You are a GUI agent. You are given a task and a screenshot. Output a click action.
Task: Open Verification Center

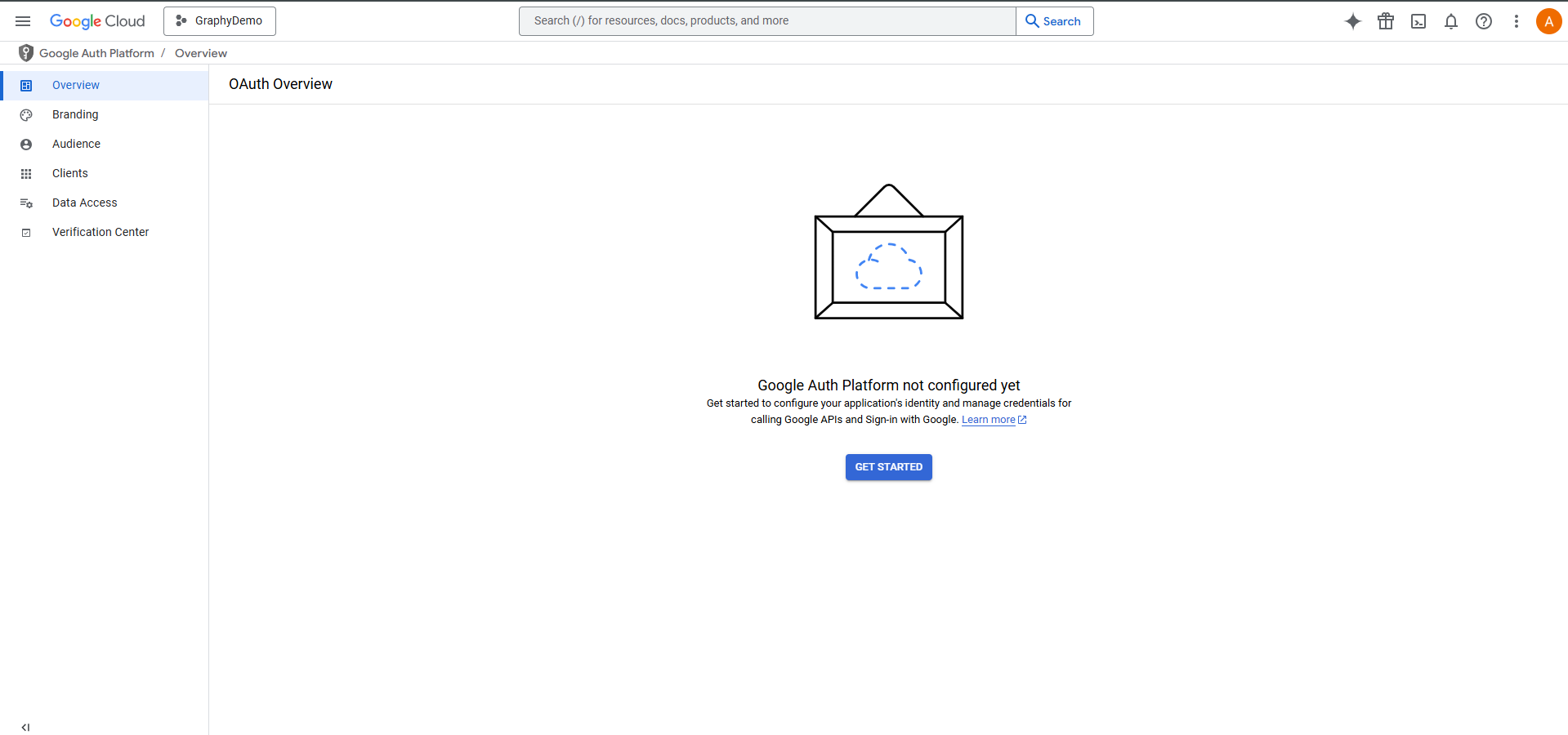pos(101,232)
